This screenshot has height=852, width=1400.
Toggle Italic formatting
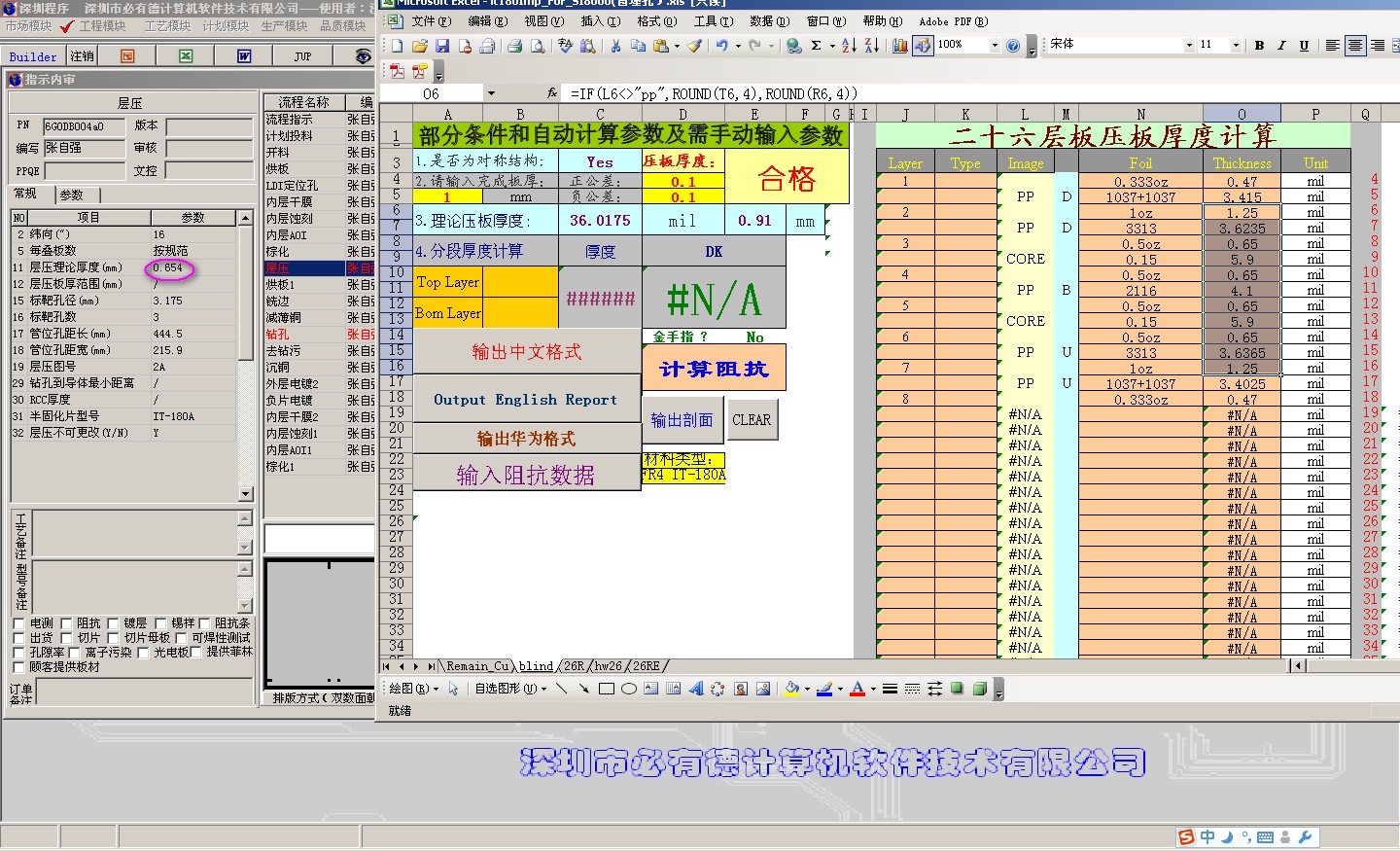(1281, 45)
